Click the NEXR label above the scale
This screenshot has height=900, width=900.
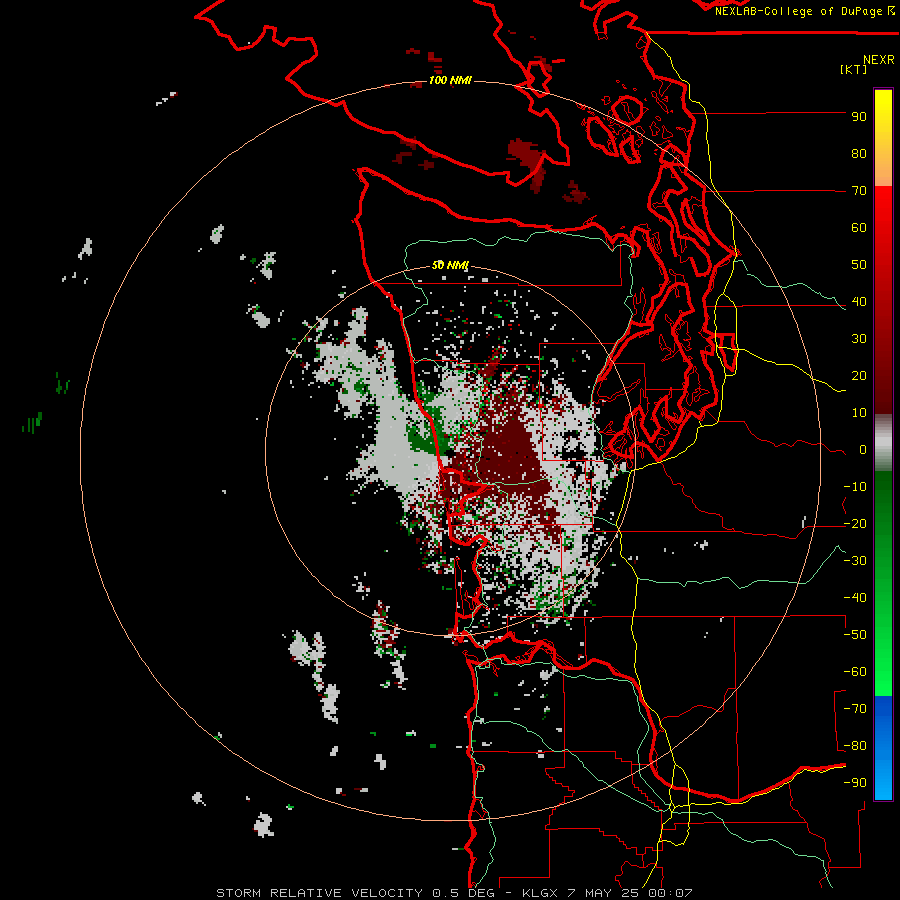click(879, 60)
